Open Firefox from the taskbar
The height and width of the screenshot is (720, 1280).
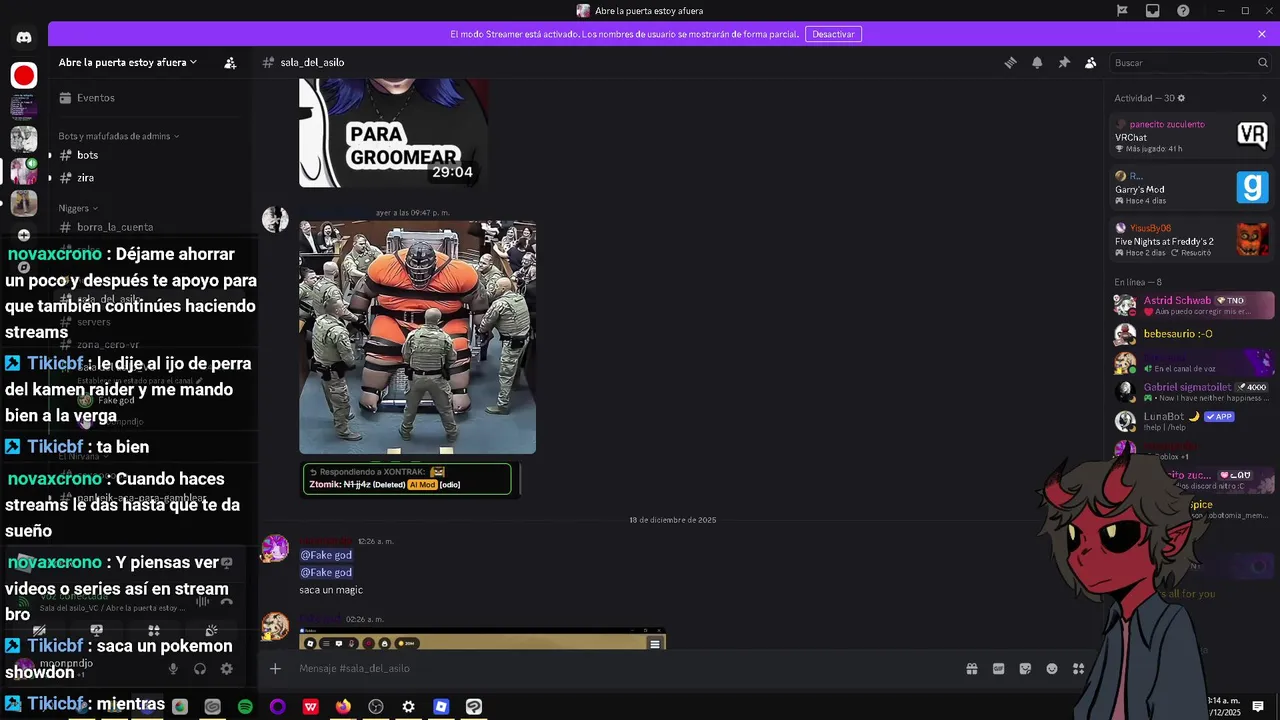tap(343, 707)
